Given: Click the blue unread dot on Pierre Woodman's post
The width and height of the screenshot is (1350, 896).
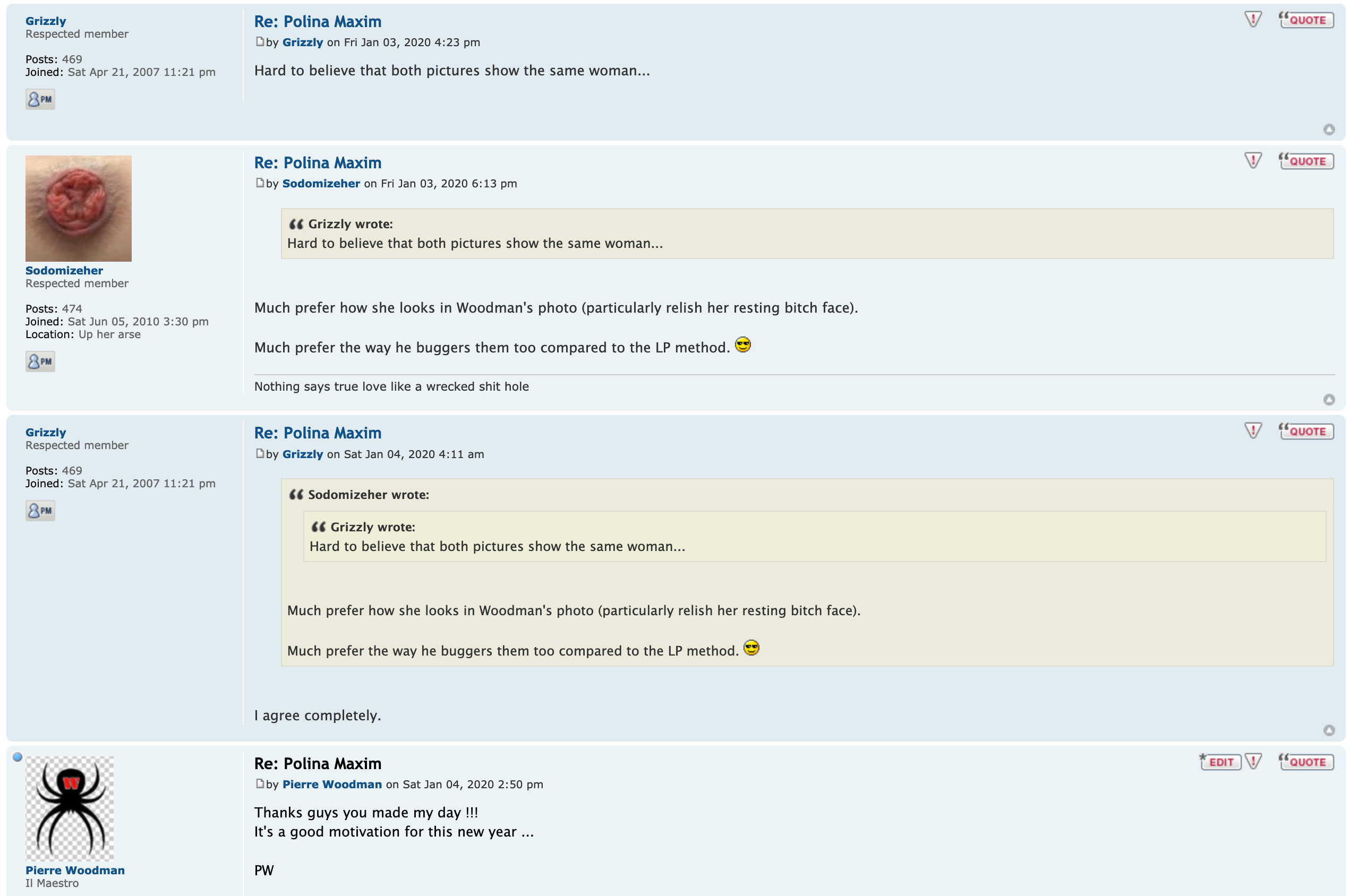Looking at the screenshot, I should click(x=18, y=757).
